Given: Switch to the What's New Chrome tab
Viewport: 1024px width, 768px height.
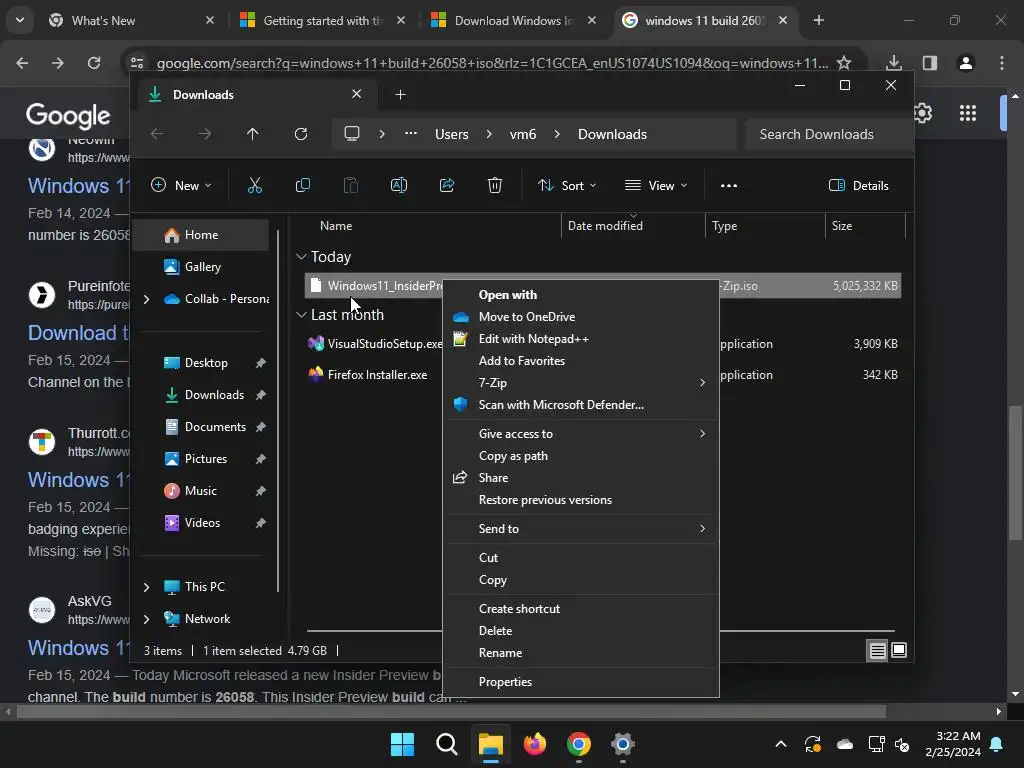Looking at the screenshot, I should tap(131, 20).
